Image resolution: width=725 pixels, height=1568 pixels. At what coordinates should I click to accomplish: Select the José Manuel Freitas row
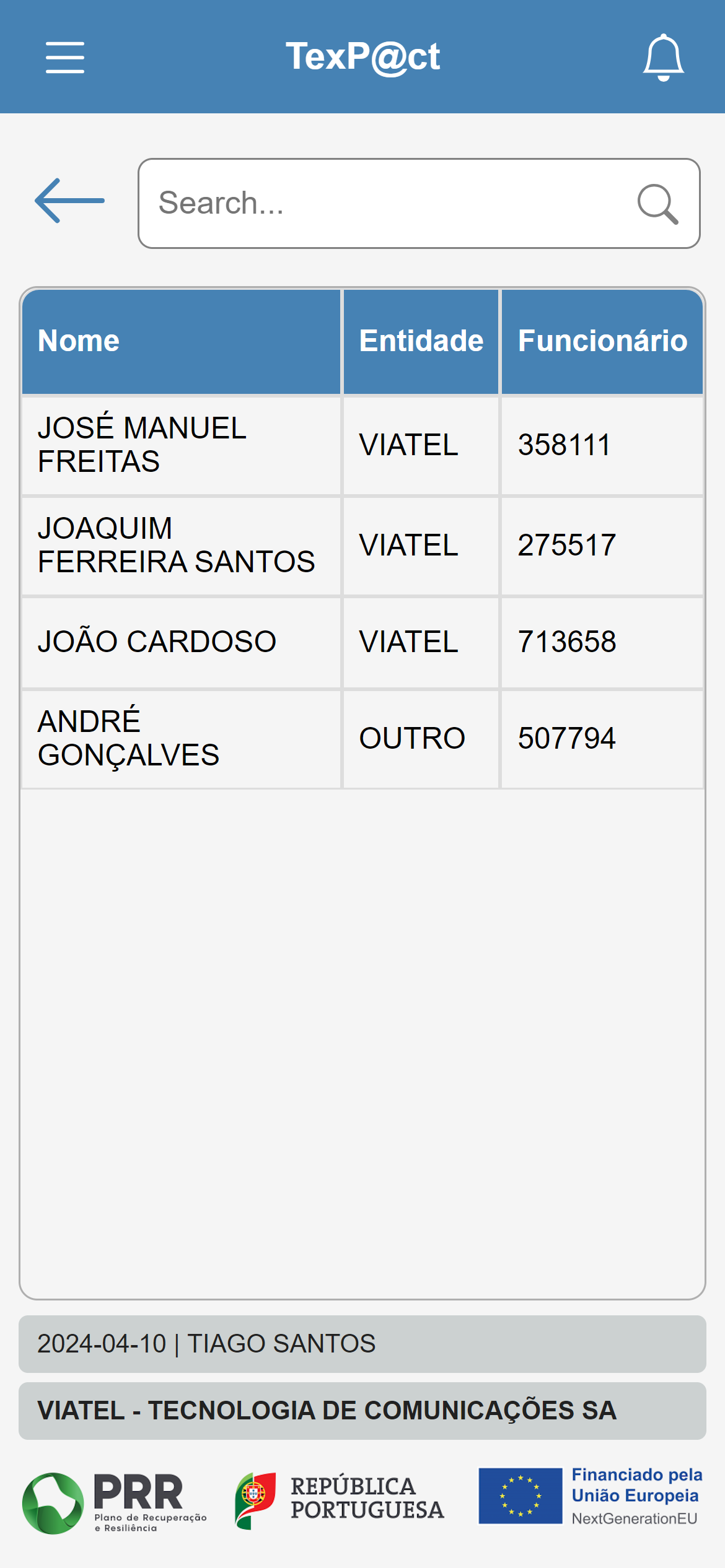181,445
